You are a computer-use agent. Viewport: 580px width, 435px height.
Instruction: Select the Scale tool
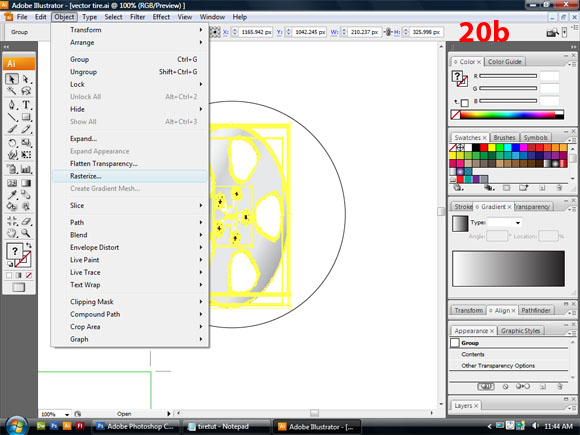pyautogui.click(x=26, y=143)
